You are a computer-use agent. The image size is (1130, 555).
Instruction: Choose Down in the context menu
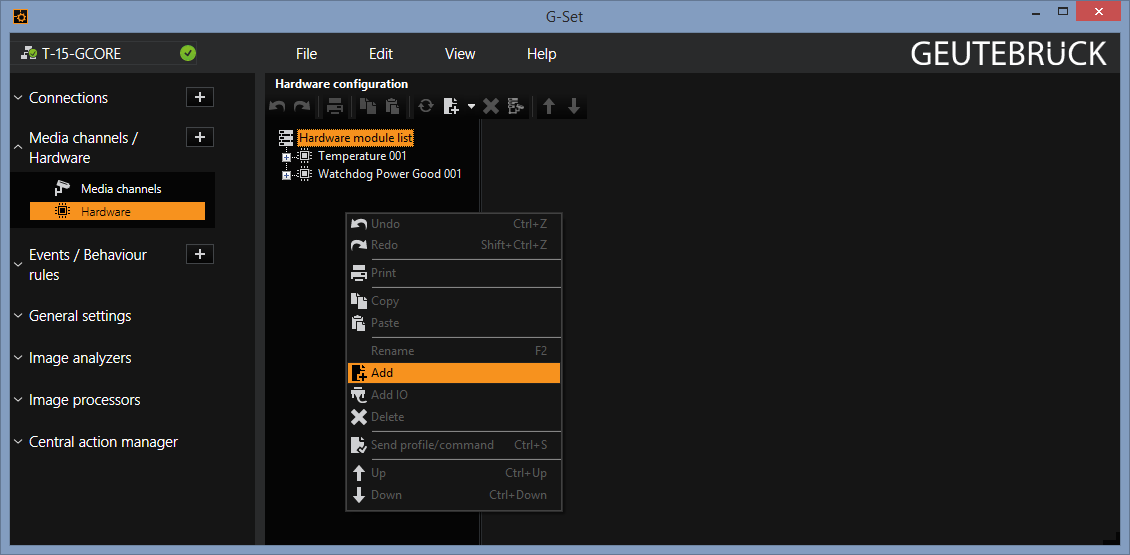[x=454, y=495]
